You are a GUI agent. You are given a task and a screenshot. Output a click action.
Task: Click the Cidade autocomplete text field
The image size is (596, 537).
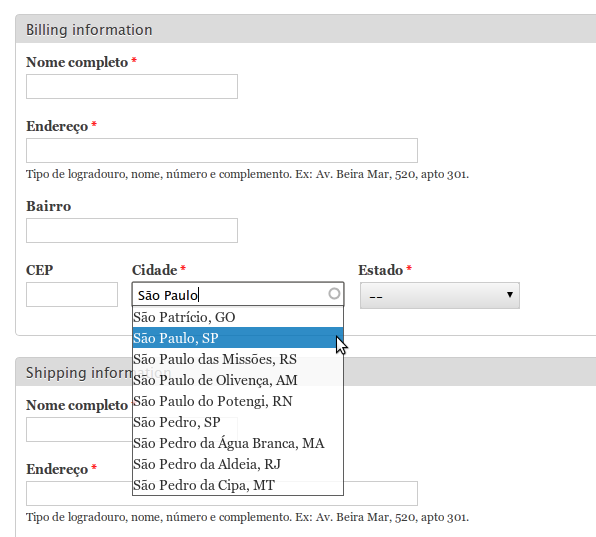click(x=238, y=294)
